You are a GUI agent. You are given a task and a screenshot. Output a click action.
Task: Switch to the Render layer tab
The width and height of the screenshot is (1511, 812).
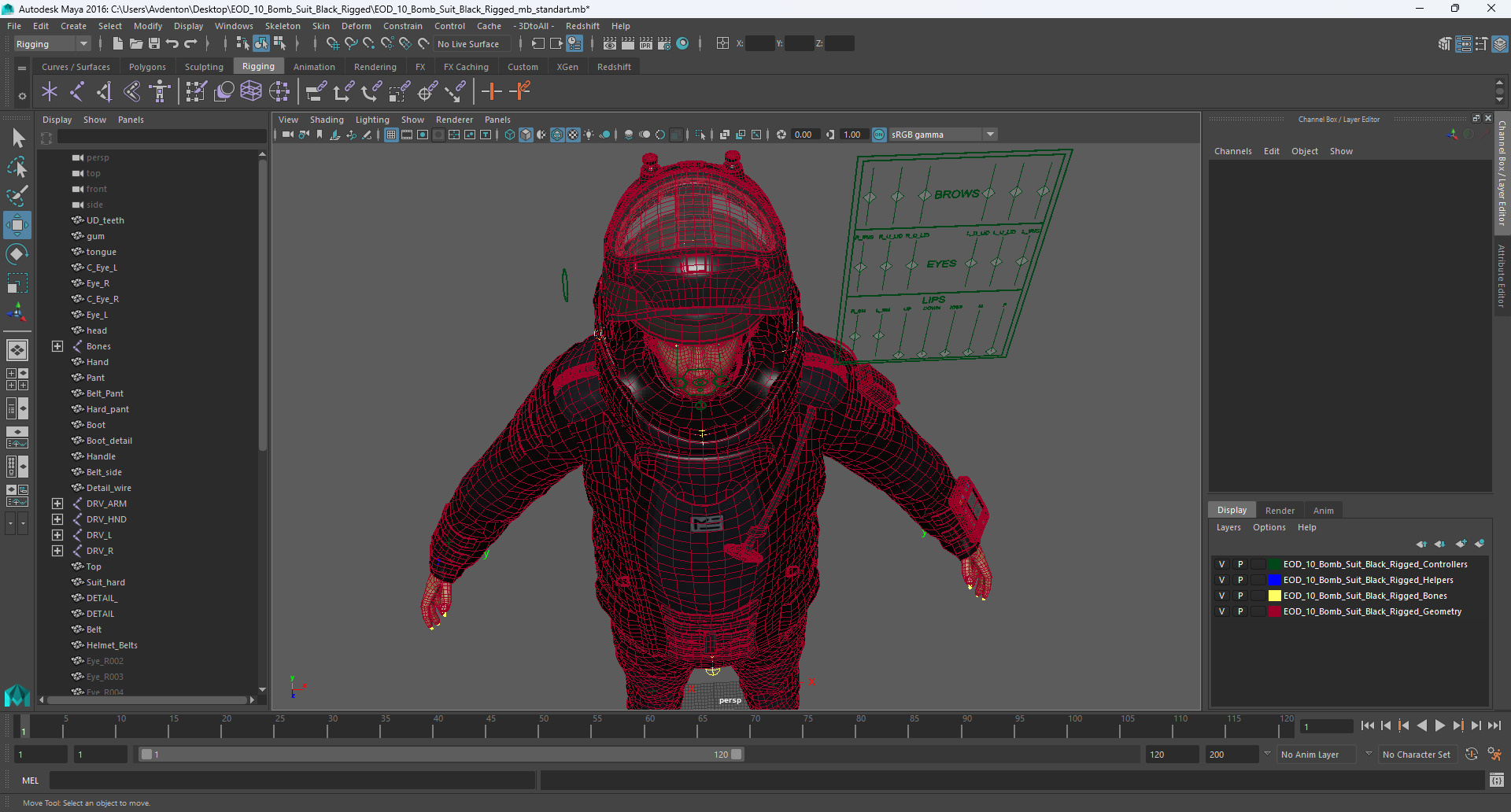point(1280,511)
